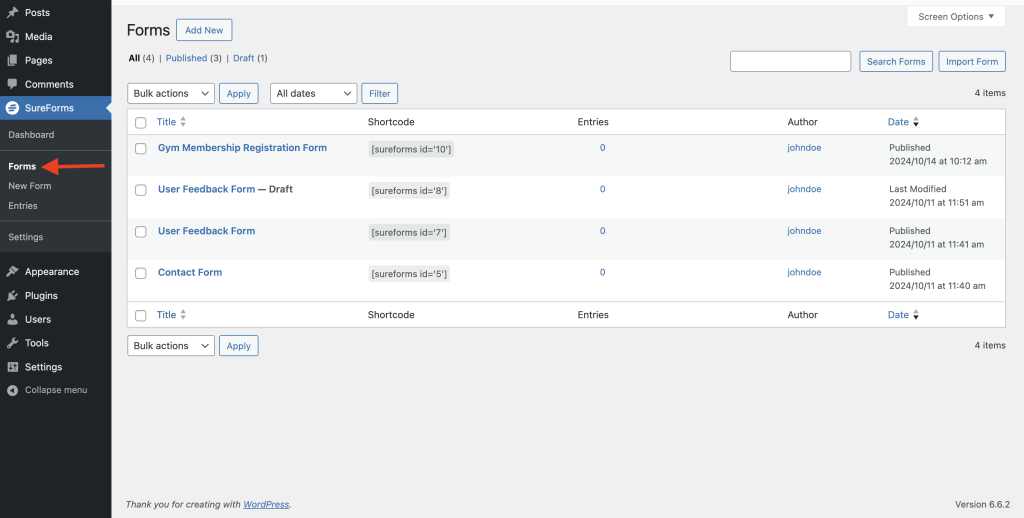Open Entries in SureForms submenu
The width and height of the screenshot is (1024, 518).
(x=23, y=206)
